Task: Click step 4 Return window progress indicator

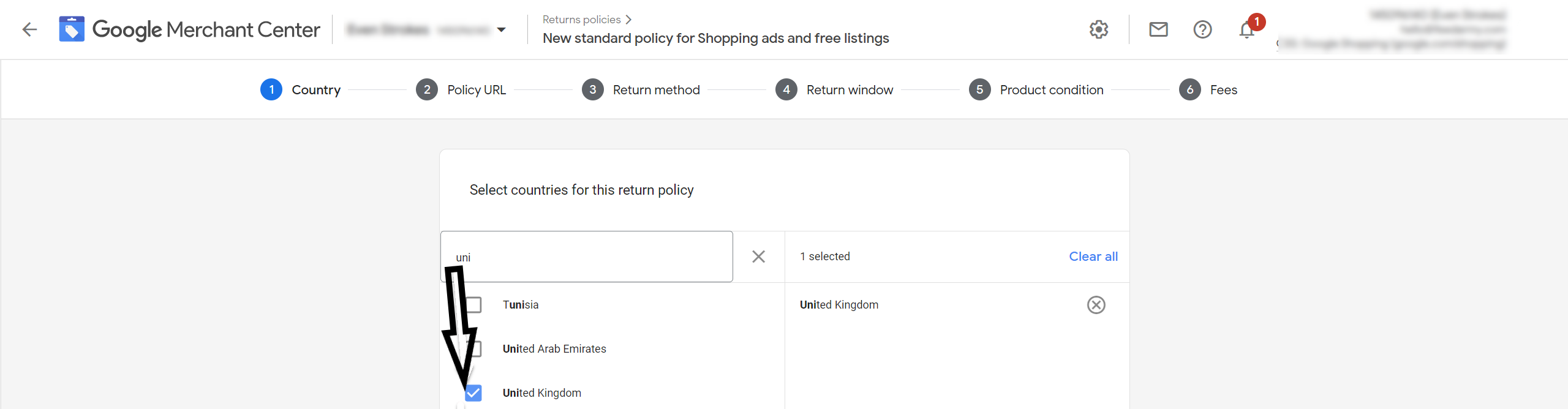Action: [786, 89]
